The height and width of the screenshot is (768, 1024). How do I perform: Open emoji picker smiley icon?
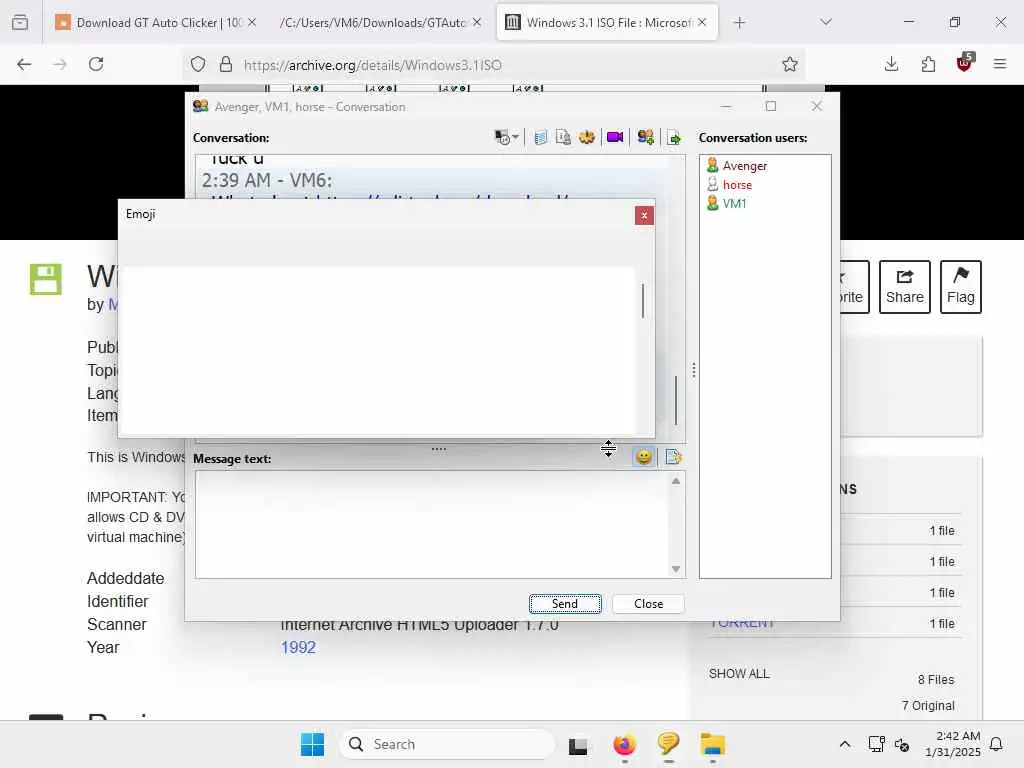coord(643,456)
